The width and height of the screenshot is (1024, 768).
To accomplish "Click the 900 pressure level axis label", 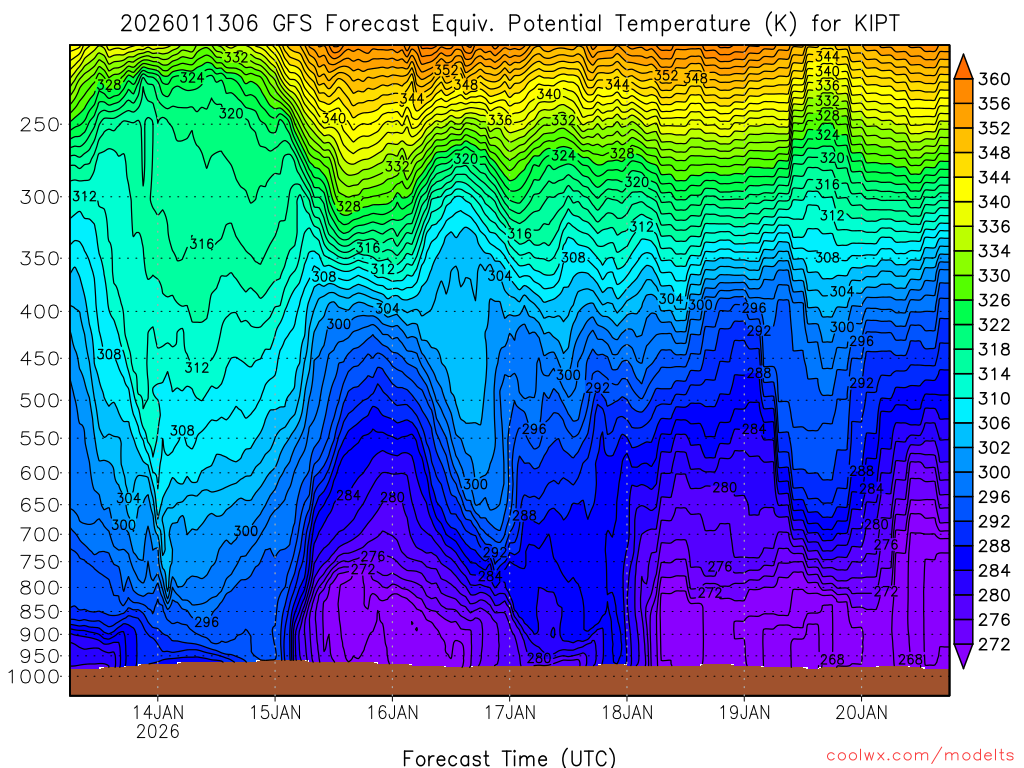I will pyautogui.click(x=40, y=634).
